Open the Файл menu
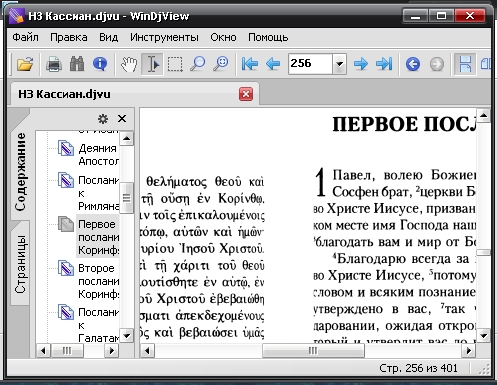Image resolution: width=497 pixels, height=385 pixels. (25, 37)
